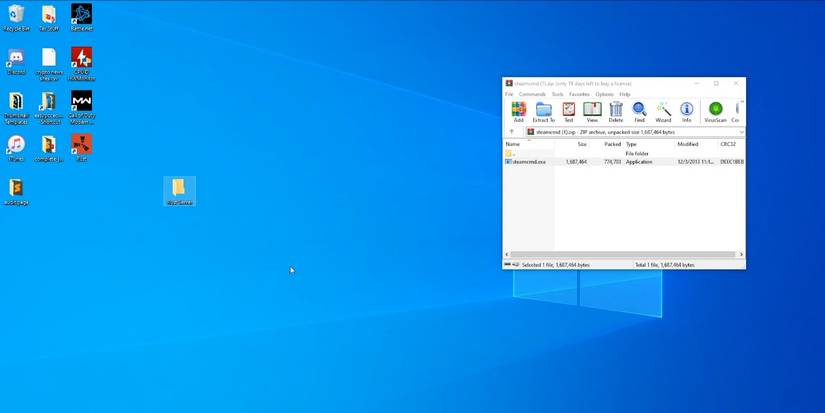Select the parent folder ".." entry
Screen dimensions: 825x413
click(x=510, y=153)
